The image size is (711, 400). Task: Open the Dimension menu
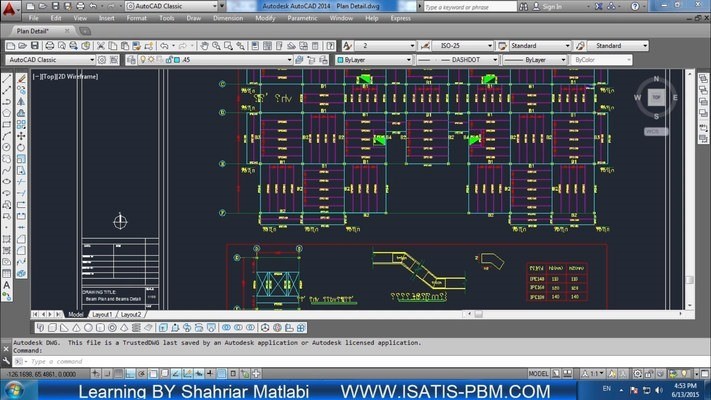(x=228, y=18)
